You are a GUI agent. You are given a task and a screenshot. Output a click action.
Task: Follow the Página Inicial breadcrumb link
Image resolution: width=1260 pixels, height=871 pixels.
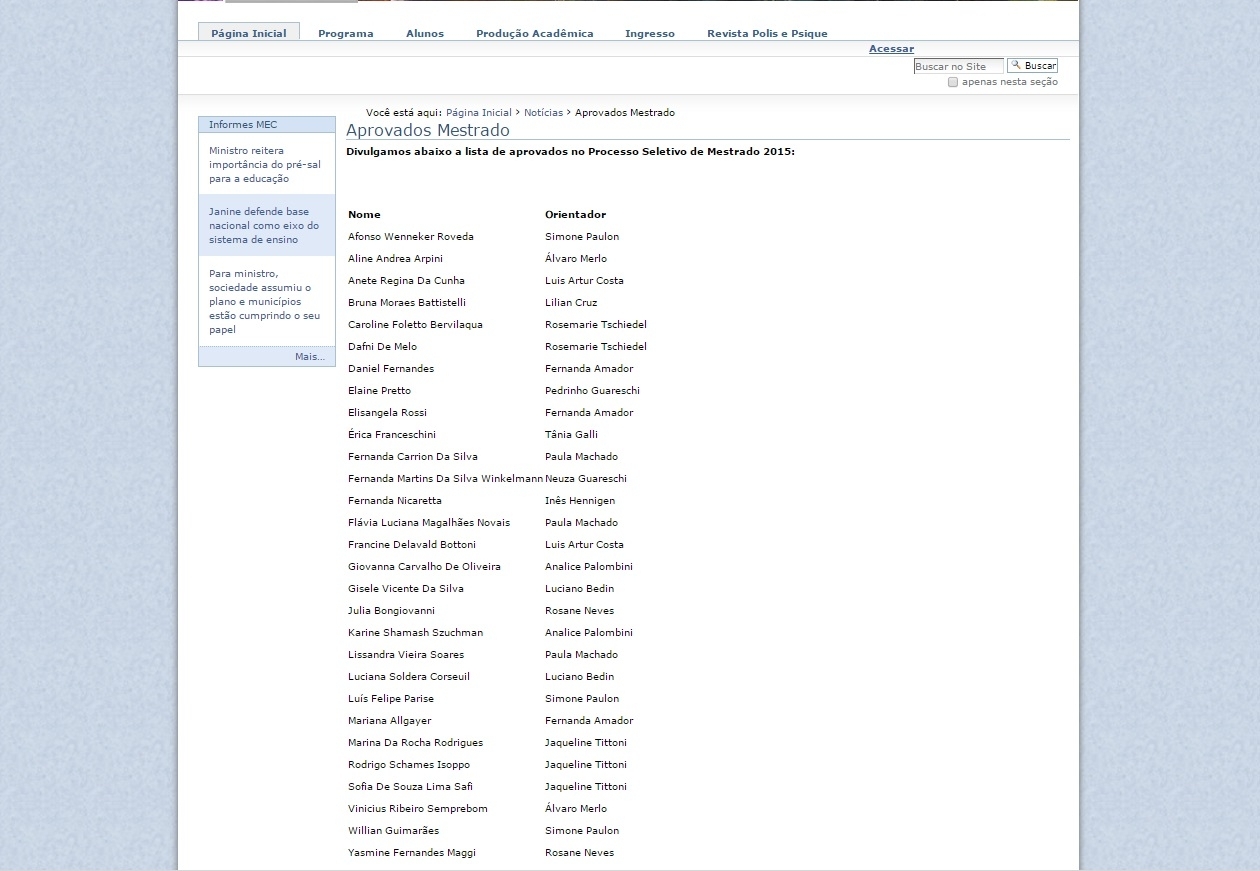[x=478, y=113]
